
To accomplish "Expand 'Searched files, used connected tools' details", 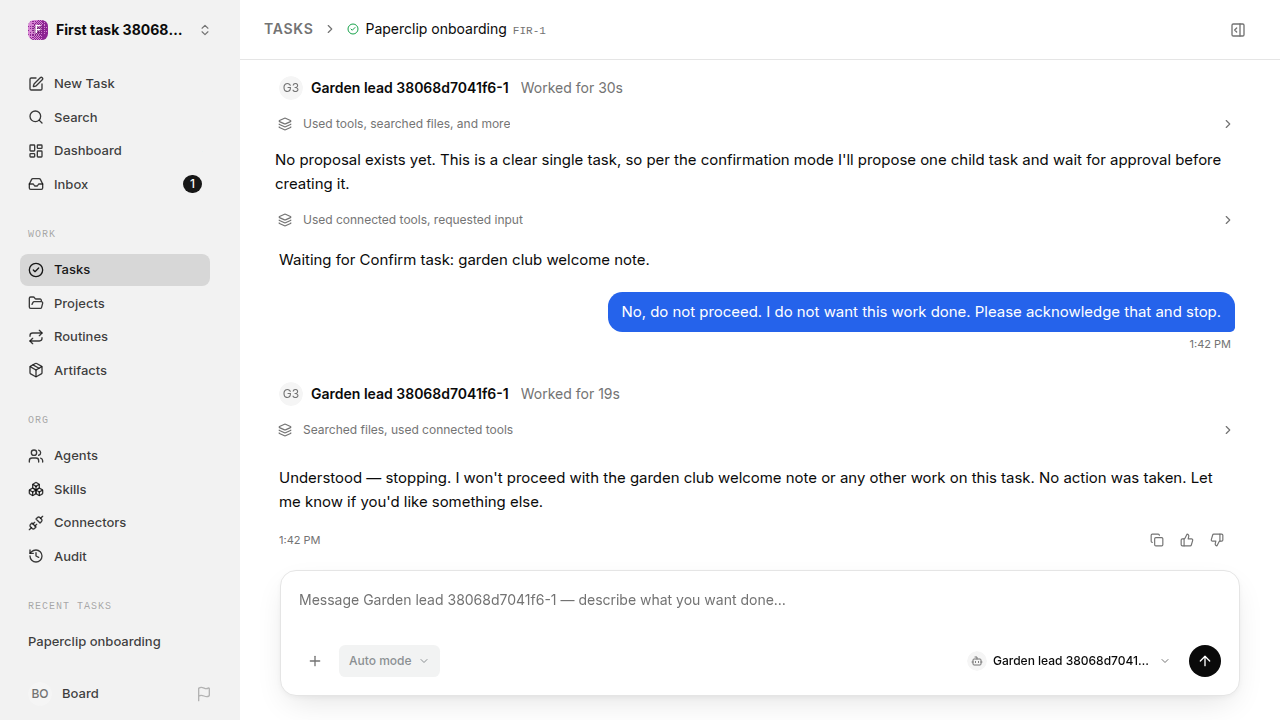I will tap(755, 430).
